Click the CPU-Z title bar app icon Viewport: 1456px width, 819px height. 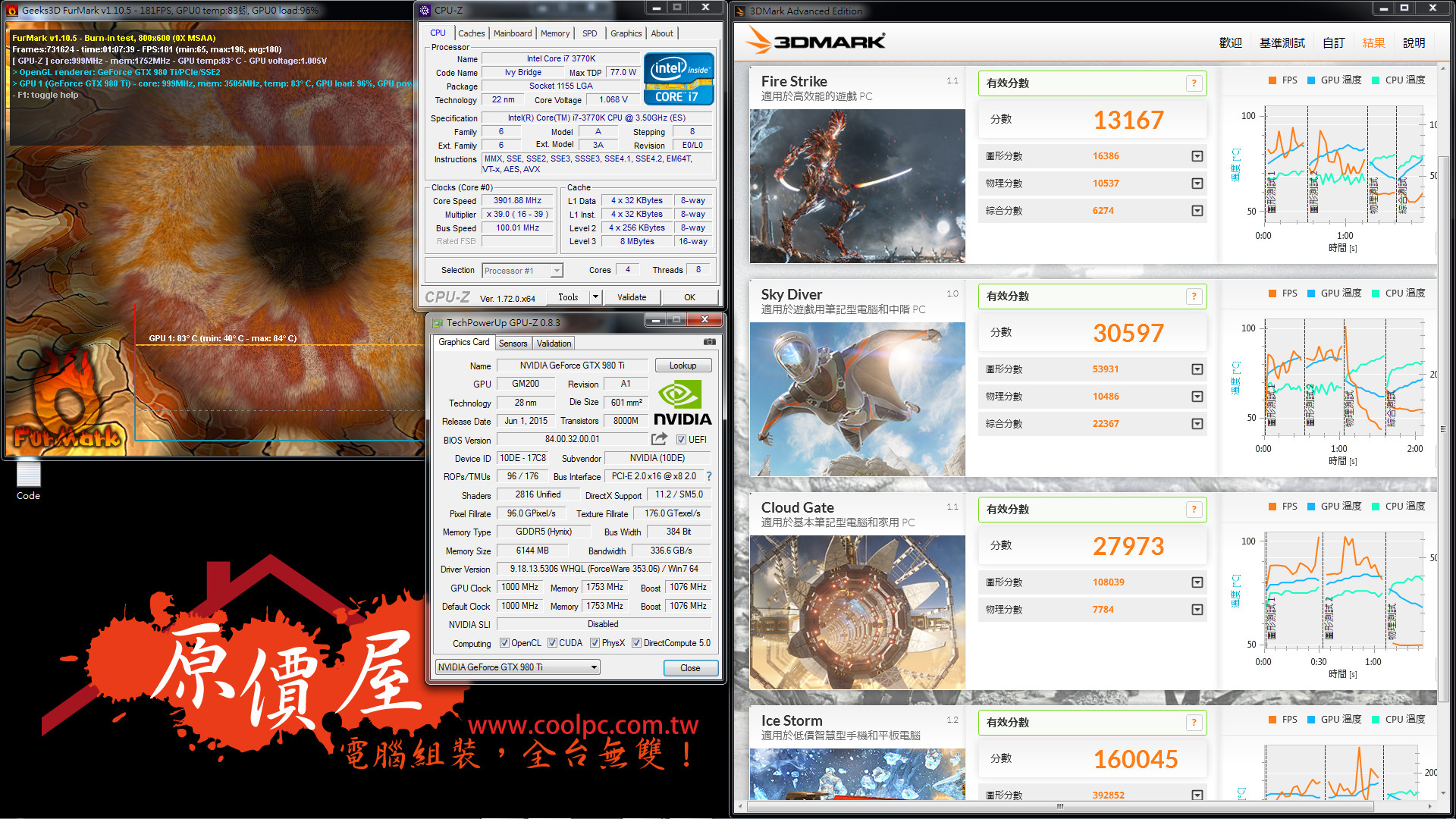(x=425, y=10)
